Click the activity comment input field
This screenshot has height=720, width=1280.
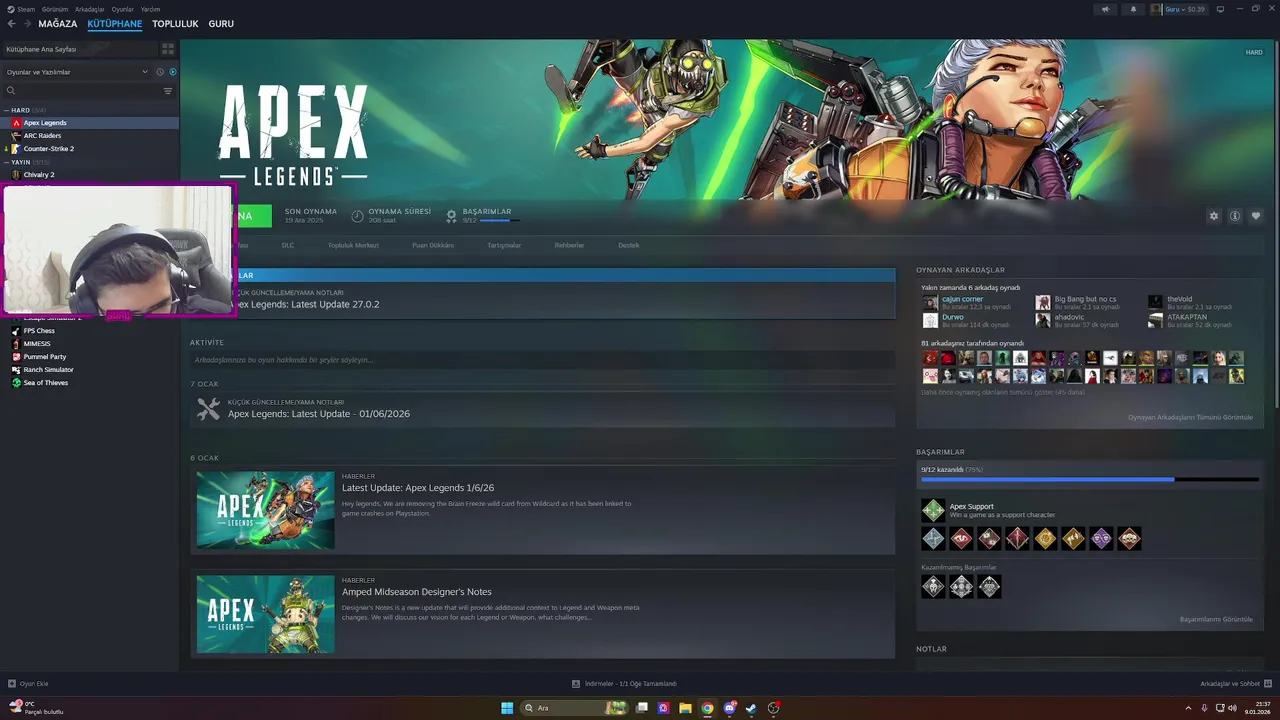pyautogui.click(x=543, y=359)
